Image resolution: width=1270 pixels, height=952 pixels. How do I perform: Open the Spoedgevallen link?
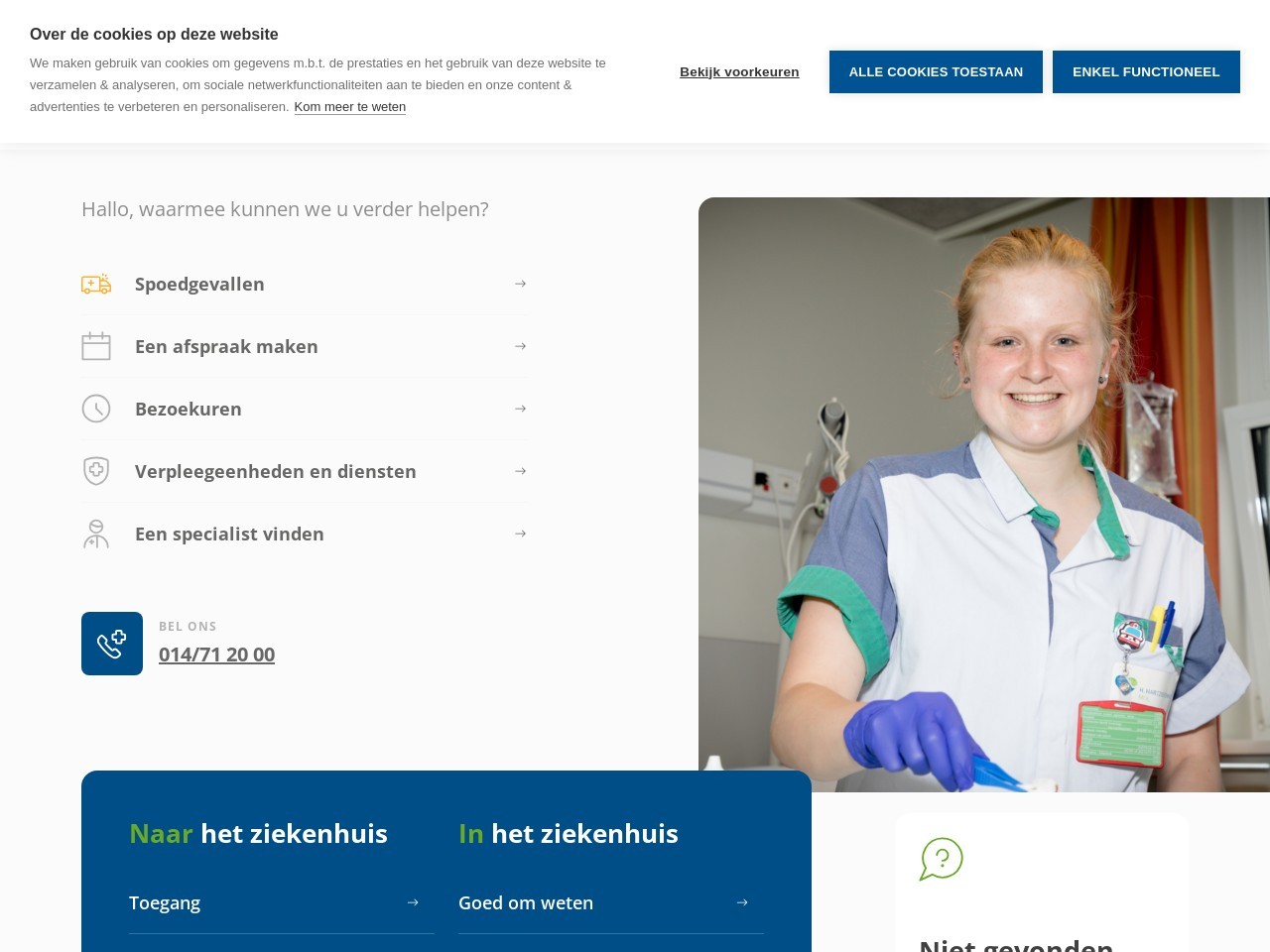(x=304, y=284)
